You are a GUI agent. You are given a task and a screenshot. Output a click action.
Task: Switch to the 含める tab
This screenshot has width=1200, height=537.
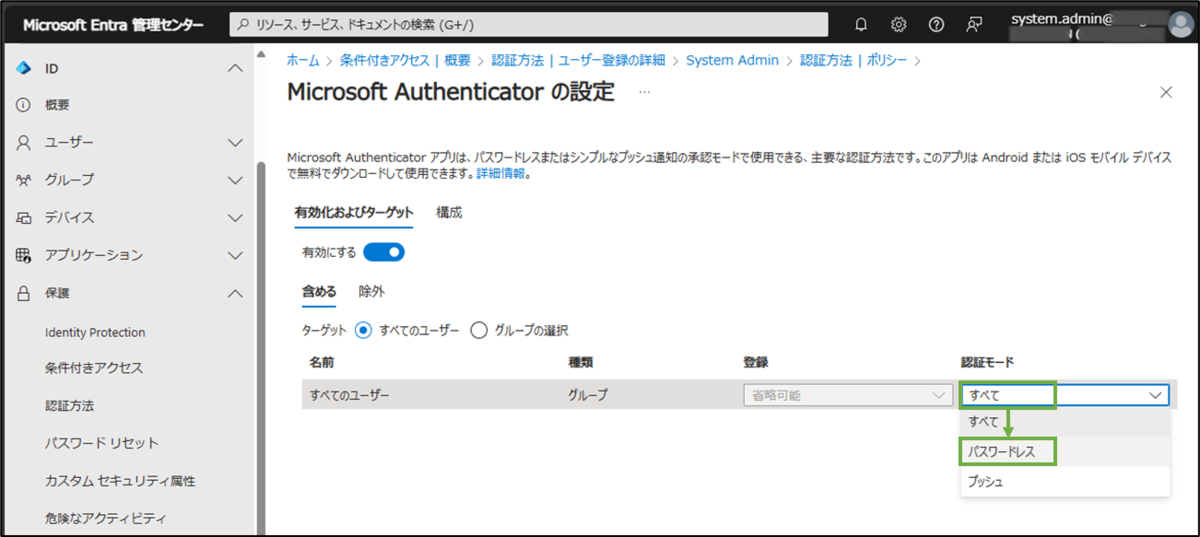click(x=319, y=292)
